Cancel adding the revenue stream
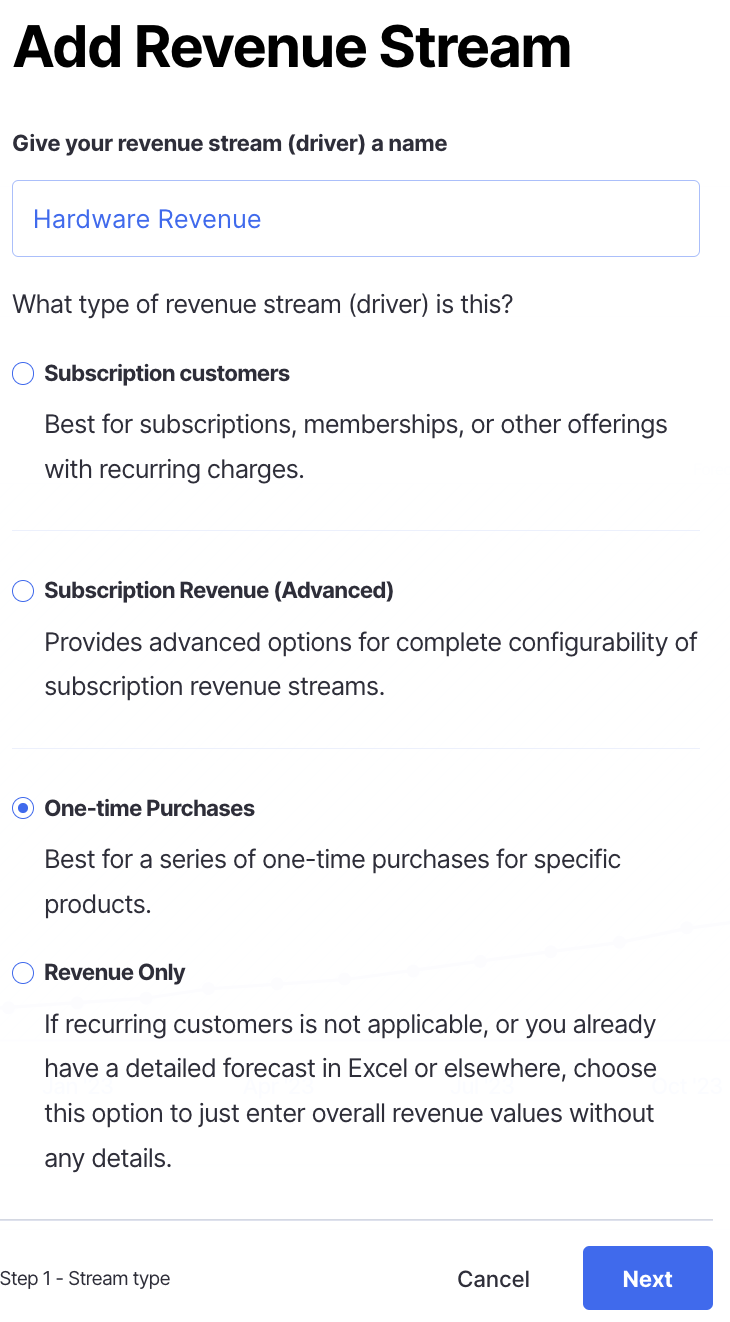The width and height of the screenshot is (730, 1322). 493,1279
